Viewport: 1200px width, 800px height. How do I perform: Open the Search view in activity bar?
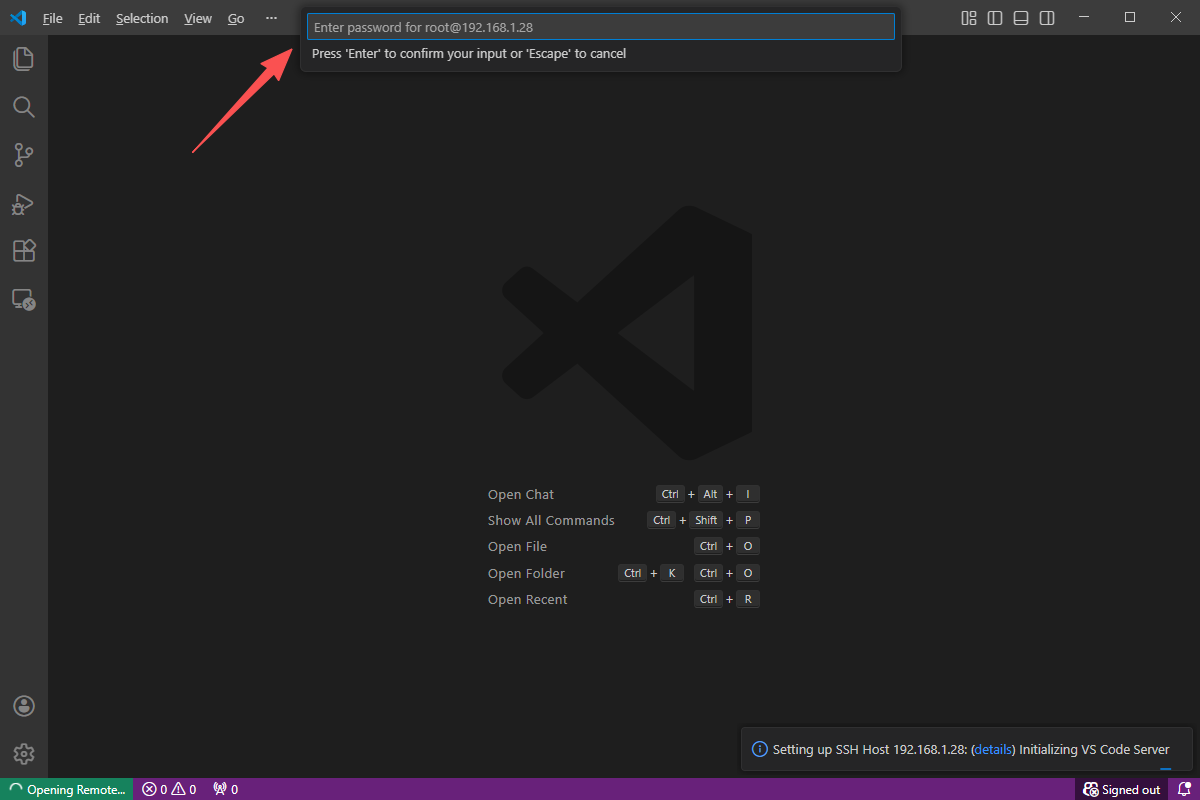coord(24,107)
